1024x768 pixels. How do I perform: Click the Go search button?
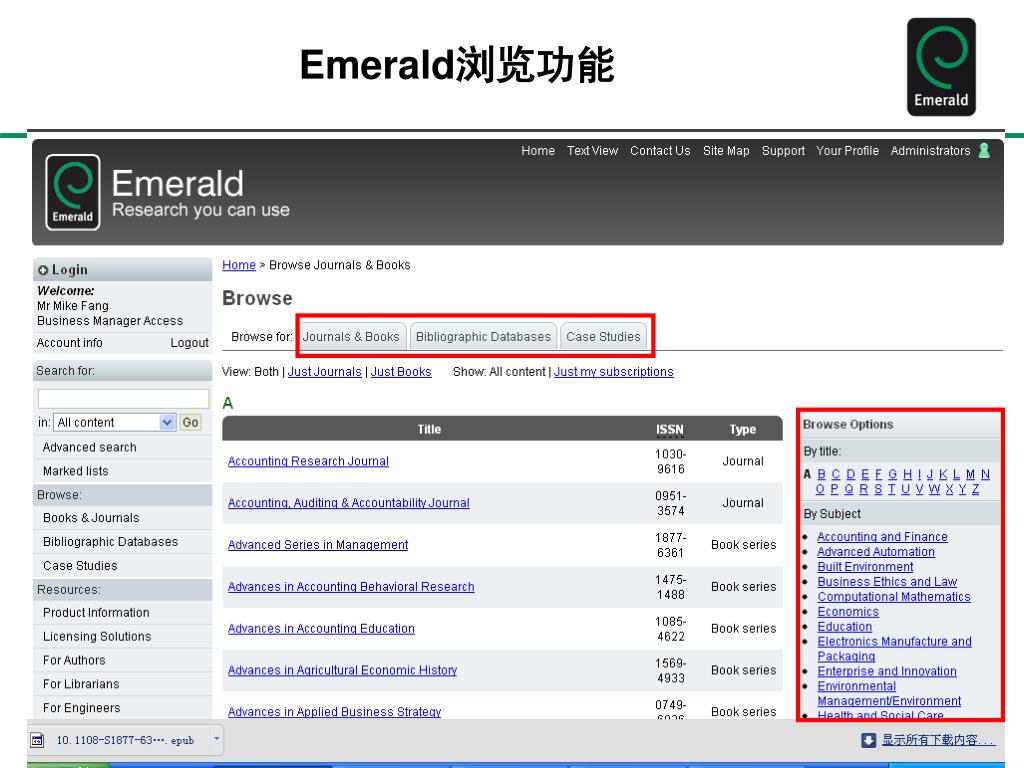pos(191,423)
